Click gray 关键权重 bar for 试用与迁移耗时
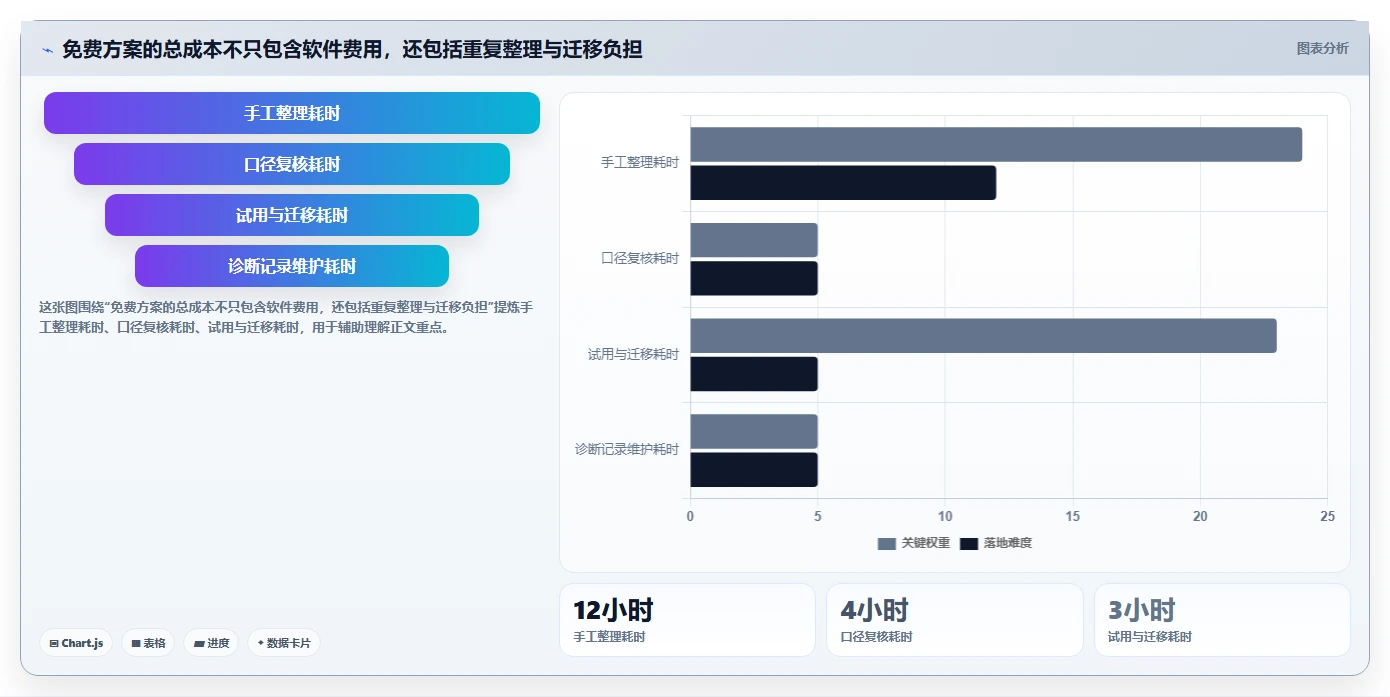This screenshot has height=697, width=1390. [x=983, y=336]
